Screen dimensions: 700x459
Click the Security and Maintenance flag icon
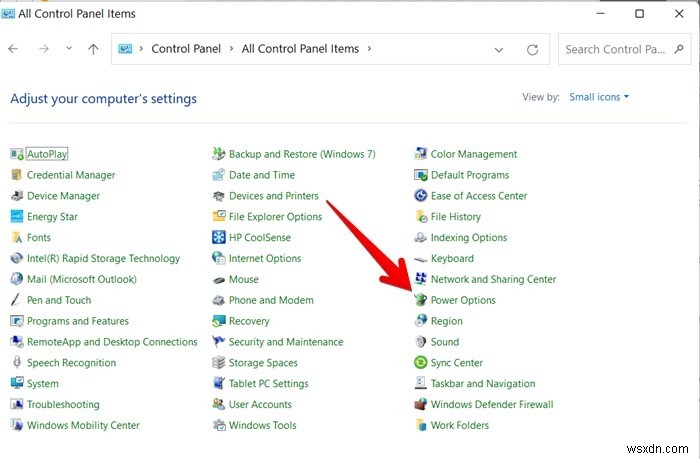point(219,342)
